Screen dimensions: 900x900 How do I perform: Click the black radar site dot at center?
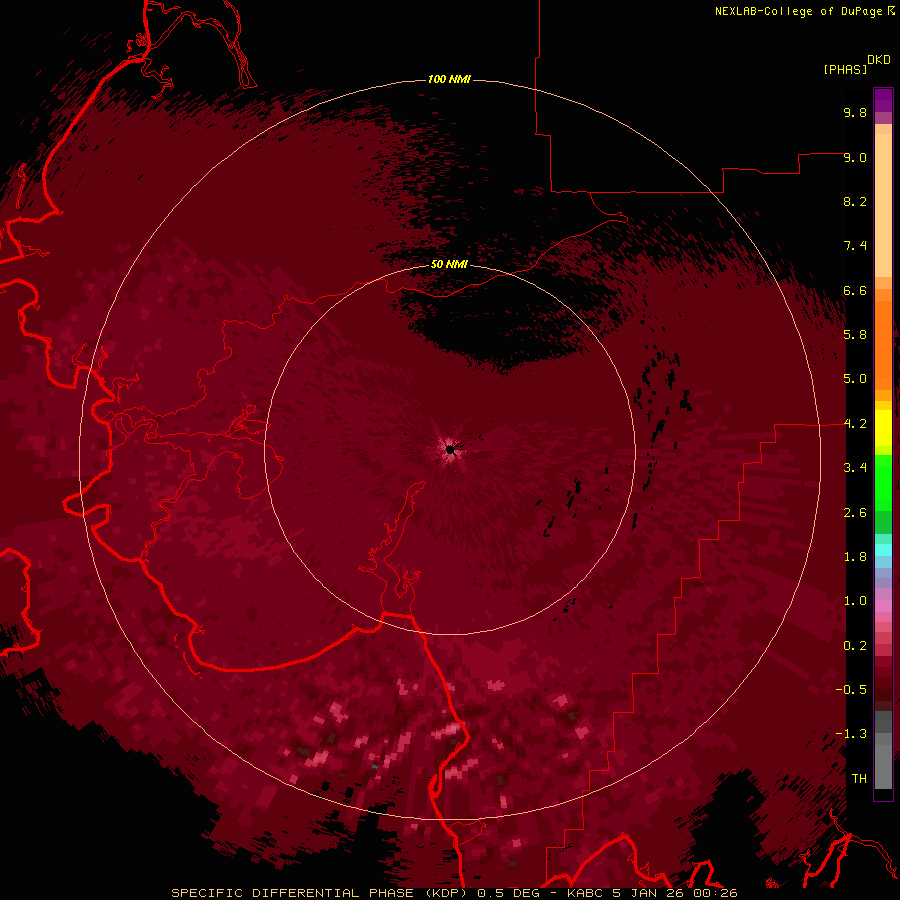click(x=450, y=449)
